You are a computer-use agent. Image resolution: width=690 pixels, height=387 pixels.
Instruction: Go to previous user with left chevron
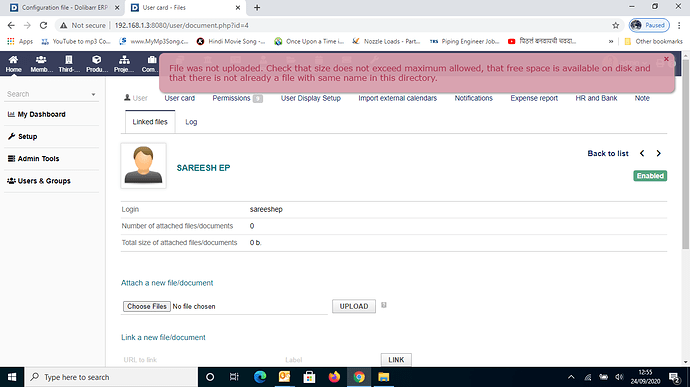pyautogui.click(x=642, y=153)
